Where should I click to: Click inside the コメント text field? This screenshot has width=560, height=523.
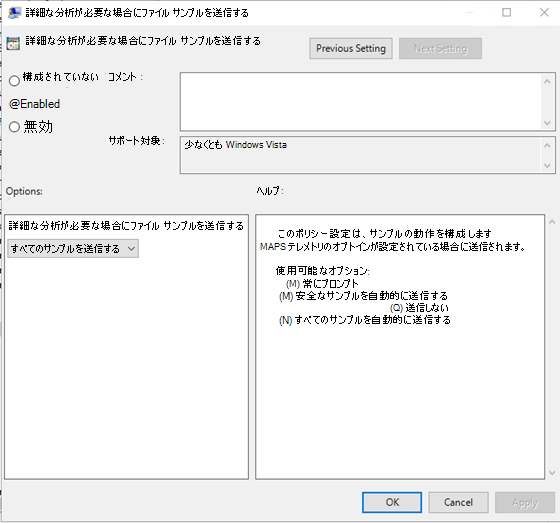coord(361,102)
